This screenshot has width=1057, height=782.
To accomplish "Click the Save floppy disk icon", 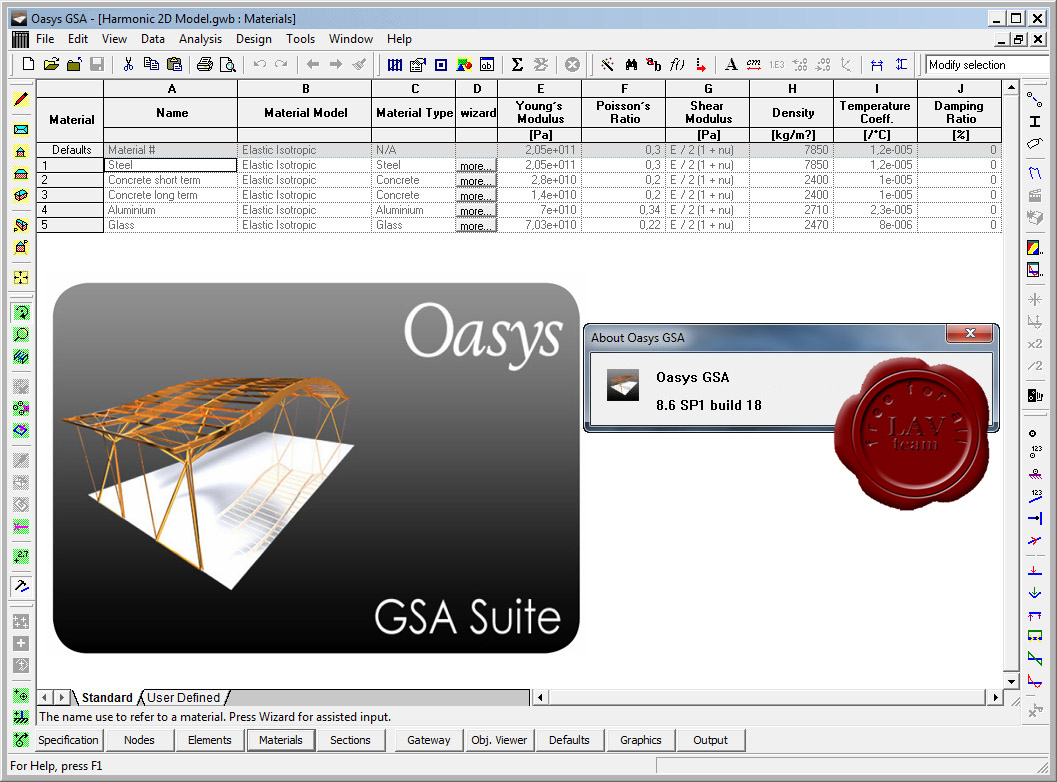I will pyautogui.click(x=97, y=65).
